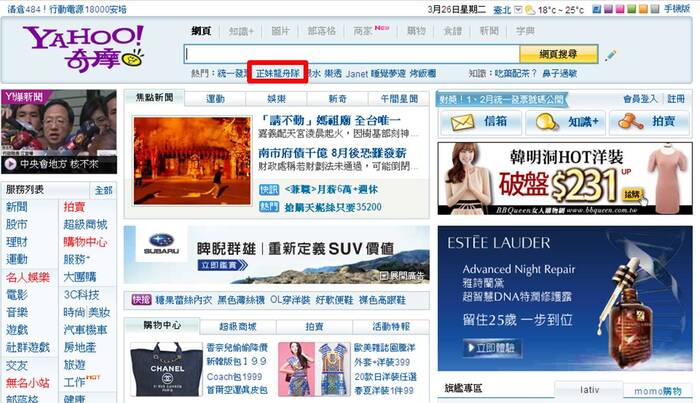Open the 活動特報 shopping tab
This screenshot has height=403, width=700.
coord(391,327)
